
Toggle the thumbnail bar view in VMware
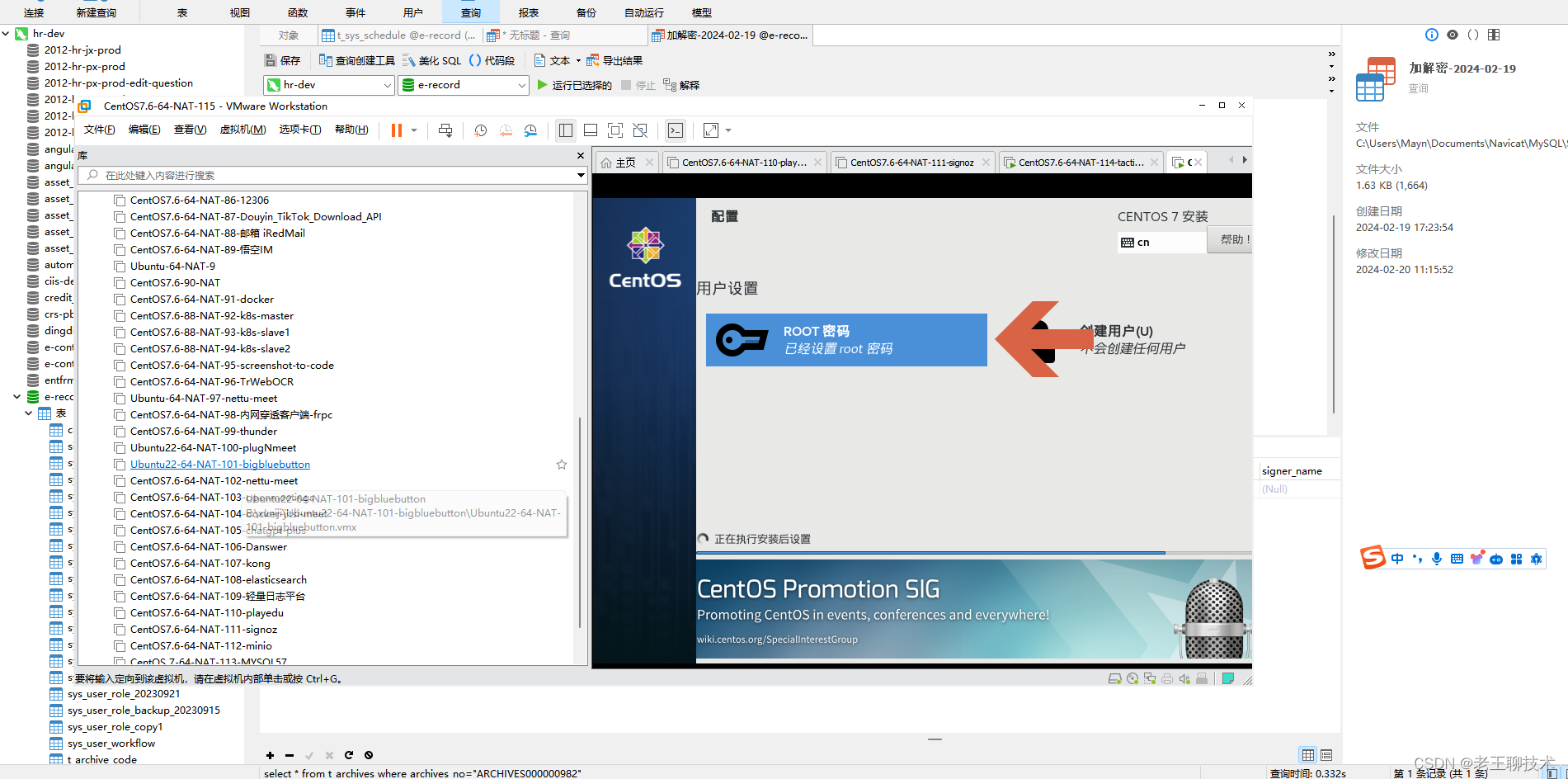591,130
